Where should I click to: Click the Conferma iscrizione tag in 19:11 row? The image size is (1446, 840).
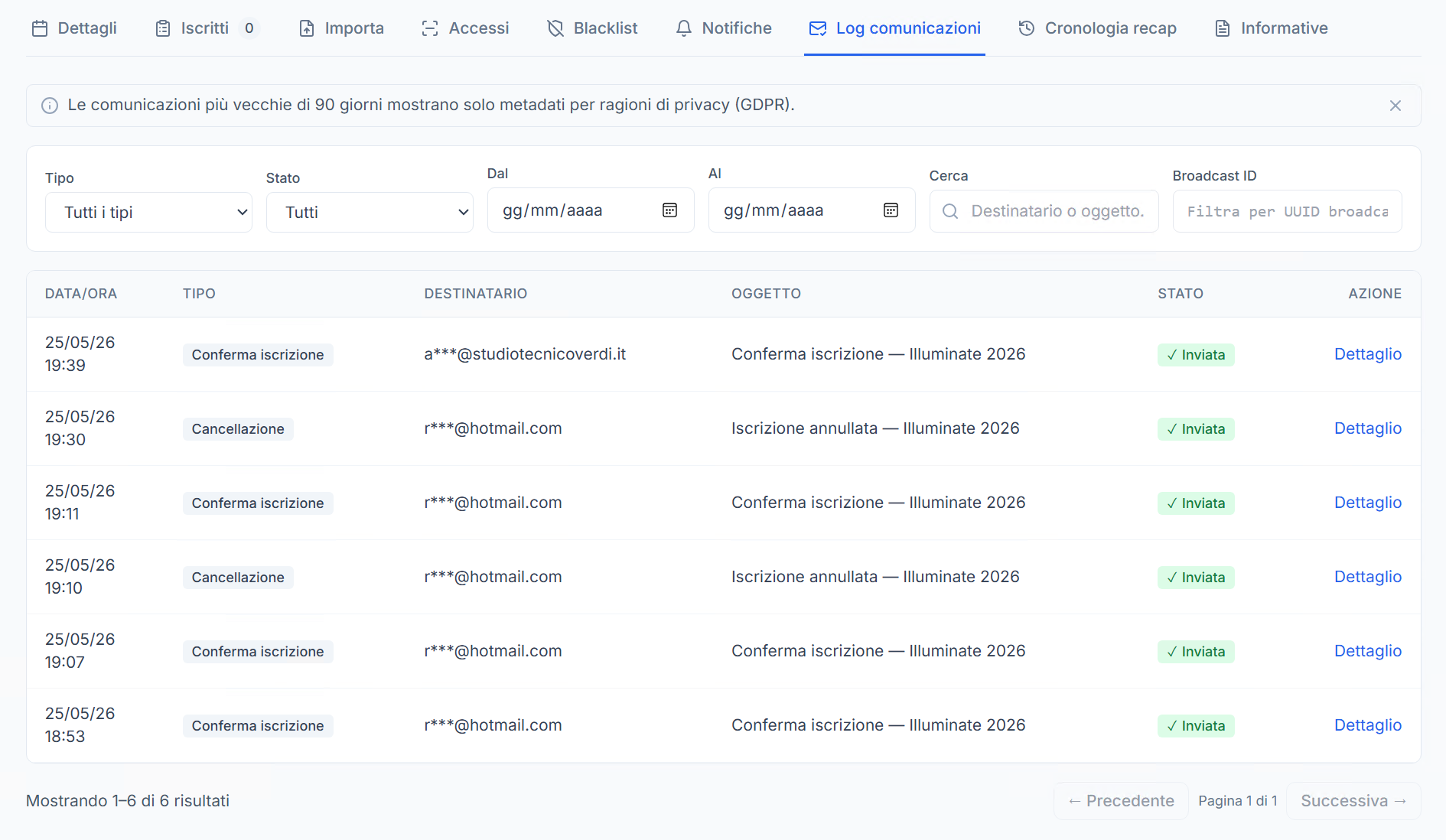click(x=258, y=503)
